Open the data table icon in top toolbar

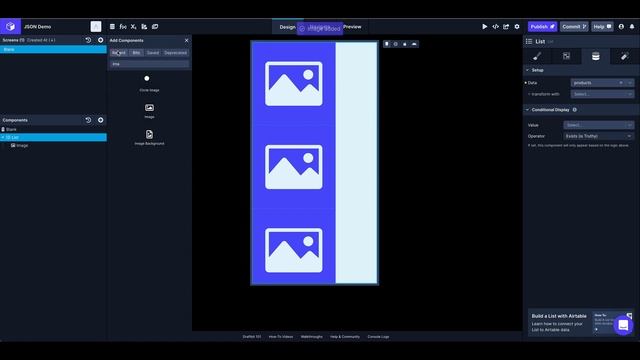pyautogui.click(x=112, y=27)
